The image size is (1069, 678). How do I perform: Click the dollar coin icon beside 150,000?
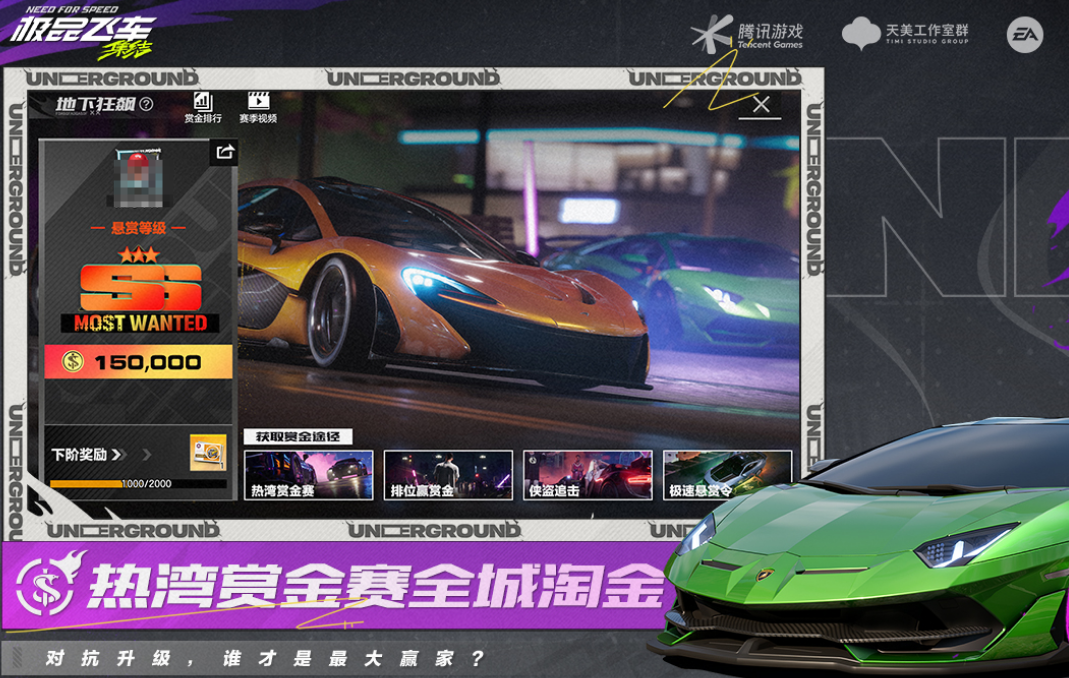point(73,362)
